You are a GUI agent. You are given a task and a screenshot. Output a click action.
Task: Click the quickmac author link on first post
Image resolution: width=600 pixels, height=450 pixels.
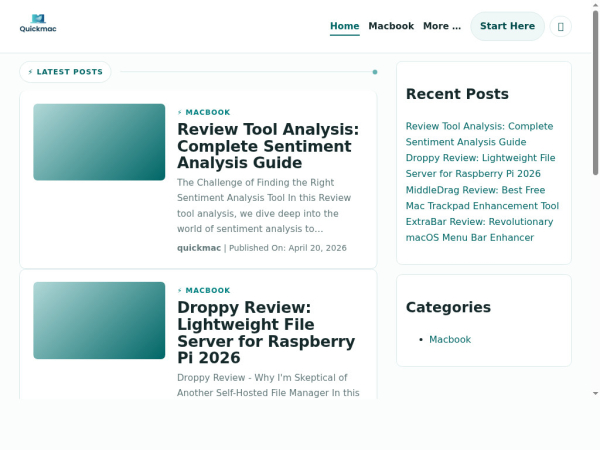199,247
